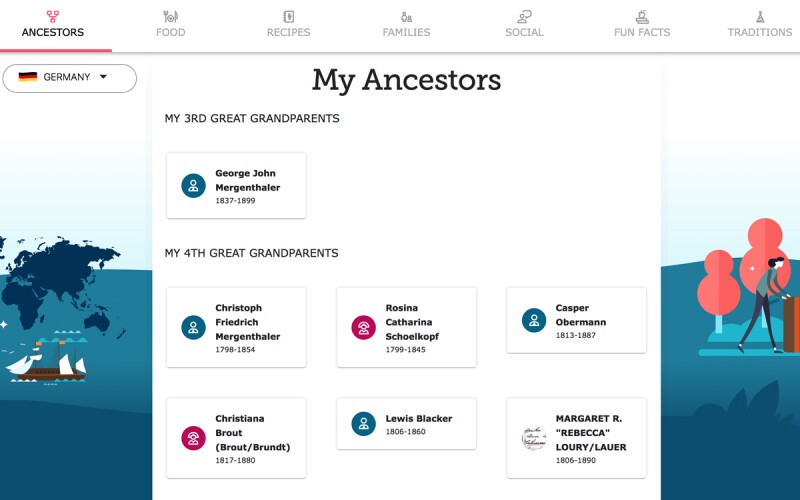800x500 pixels.
Task: Open Casper Obermann's ancestor card
Action: pyautogui.click(x=576, y=320)
